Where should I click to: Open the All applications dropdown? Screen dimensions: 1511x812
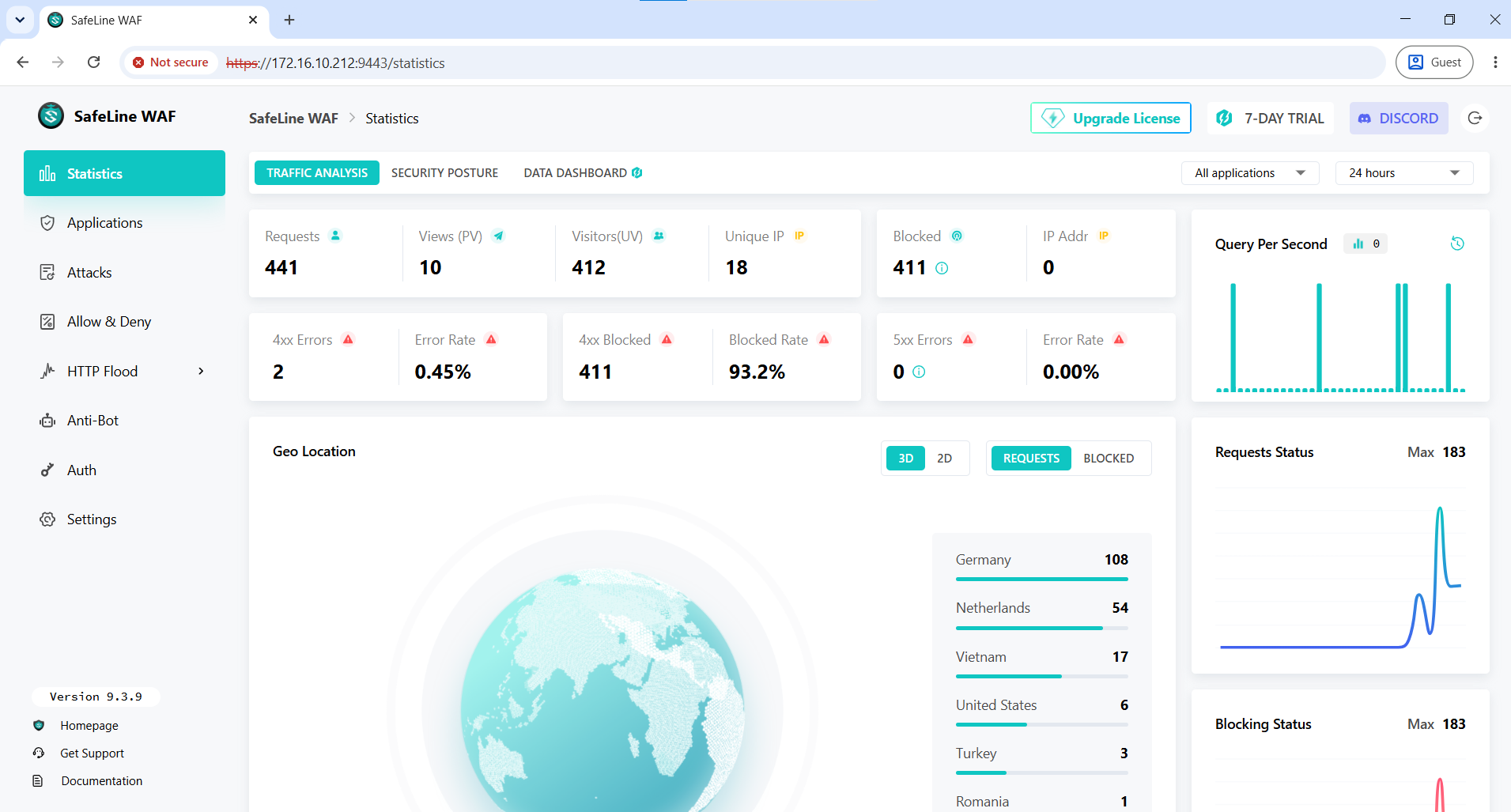pyautogui.click(x=1250, y=173)
